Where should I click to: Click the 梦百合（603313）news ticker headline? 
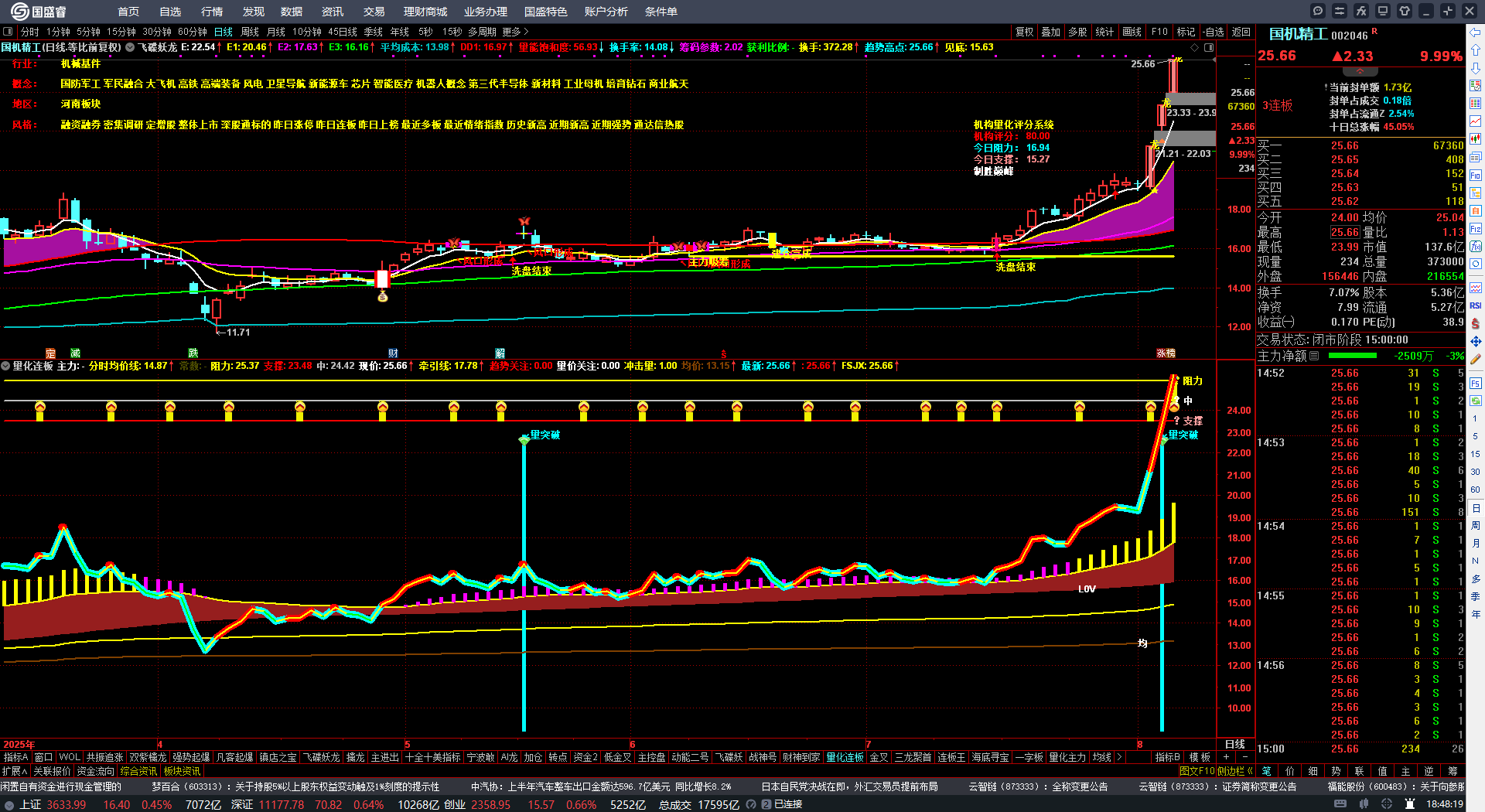(x=295, y=786)
